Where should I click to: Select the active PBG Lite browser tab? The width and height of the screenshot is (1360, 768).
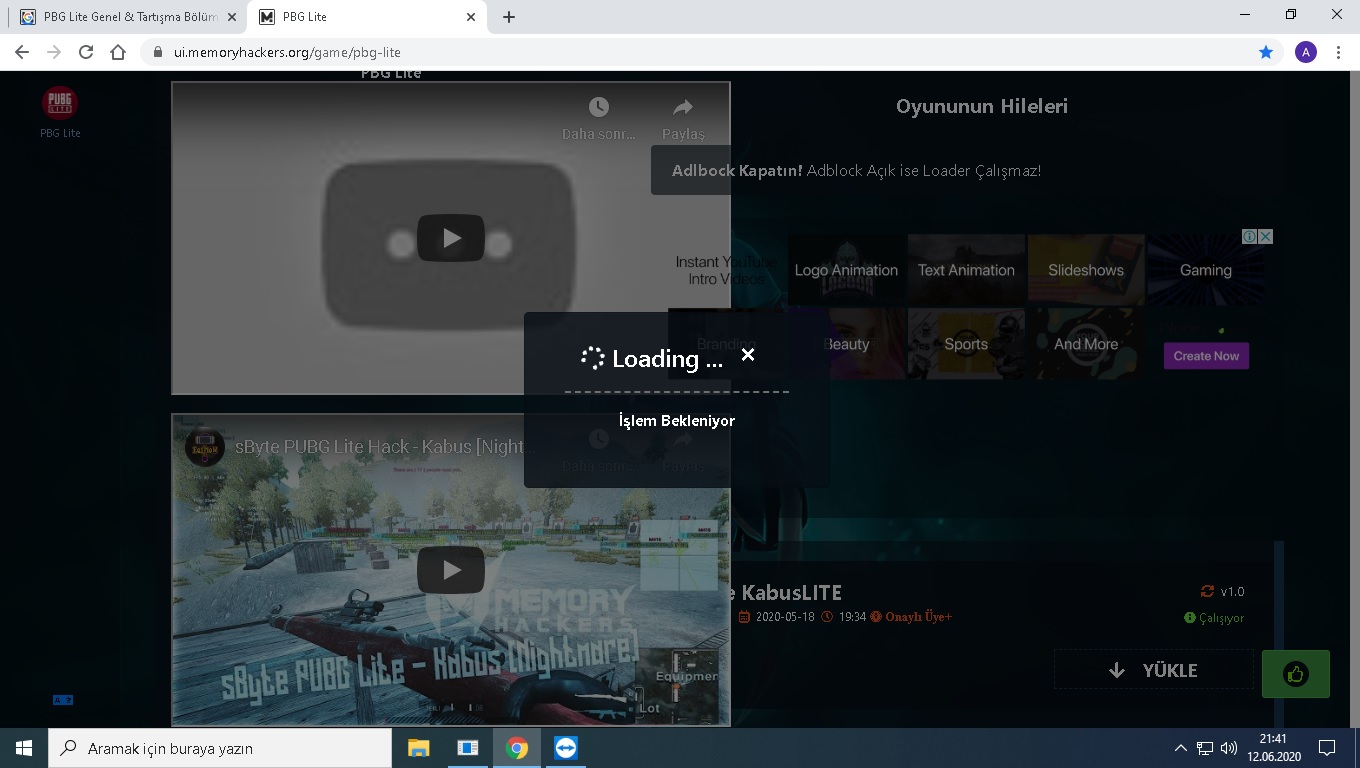tap(365, 17)
